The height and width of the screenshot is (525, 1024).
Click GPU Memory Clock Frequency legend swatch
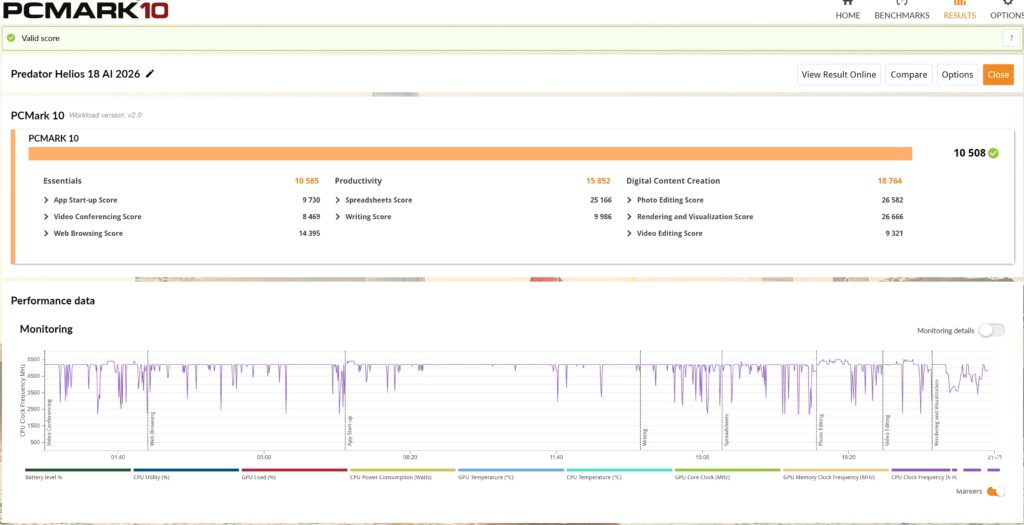836,469
